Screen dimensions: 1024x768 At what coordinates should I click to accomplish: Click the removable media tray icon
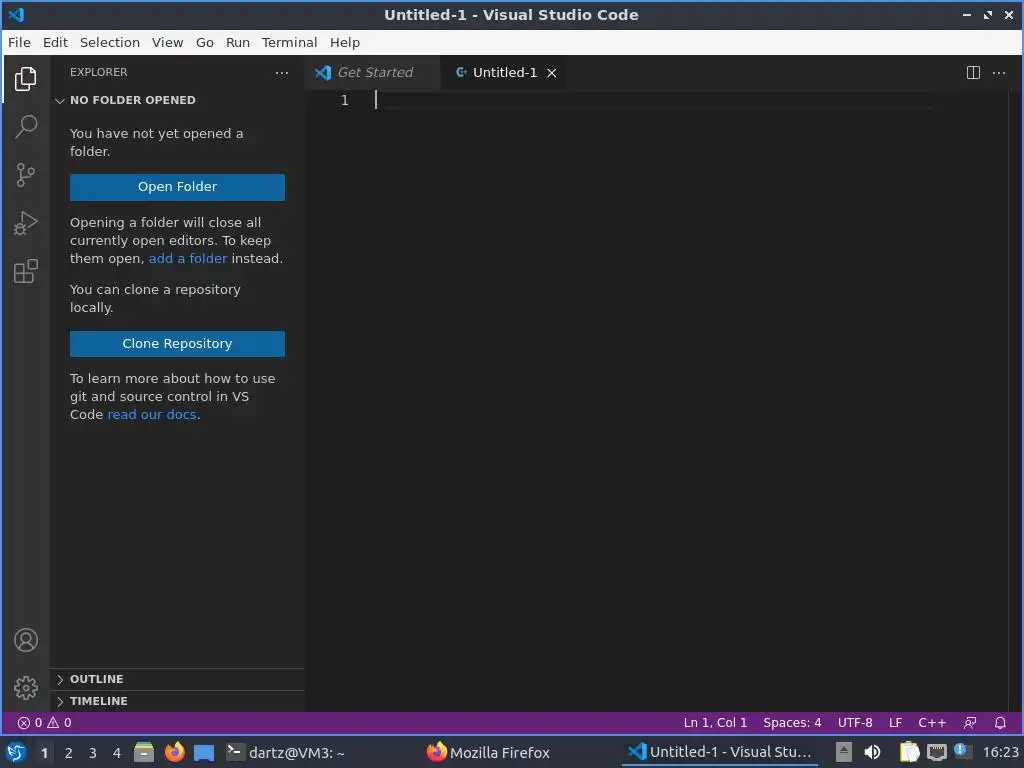[x=844, y=752]
